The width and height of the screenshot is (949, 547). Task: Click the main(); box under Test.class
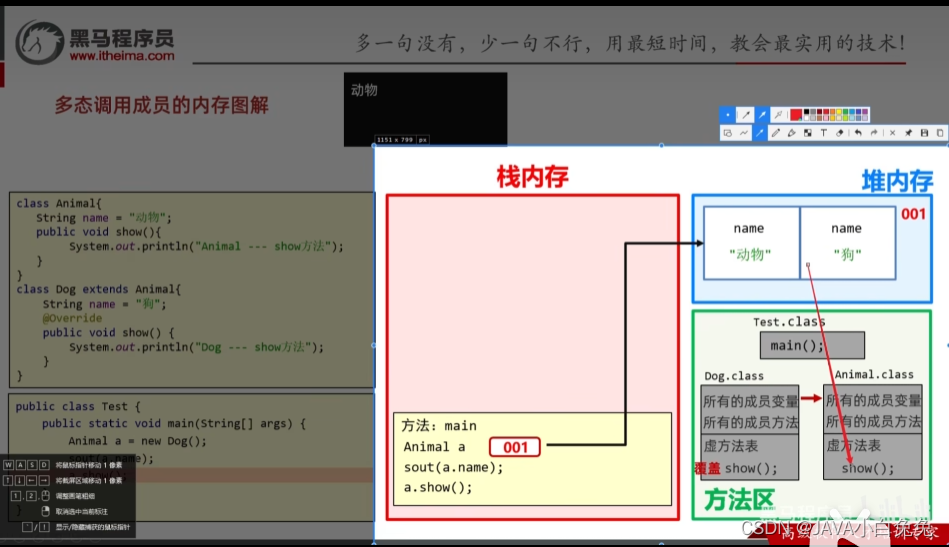click(x=812, y=346)
